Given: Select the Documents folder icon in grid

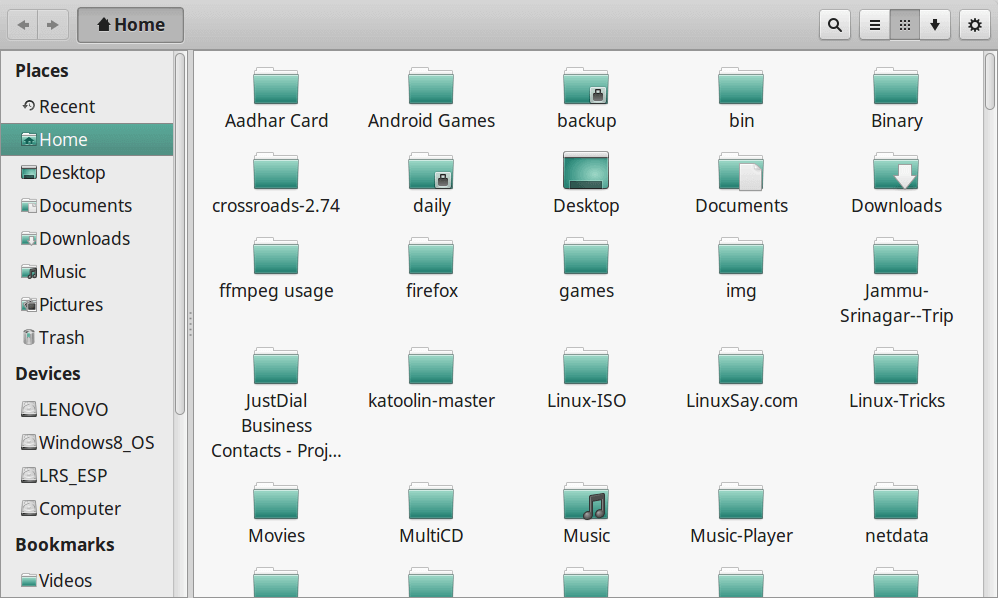Looking at the screenshot, I should [741, 184].
